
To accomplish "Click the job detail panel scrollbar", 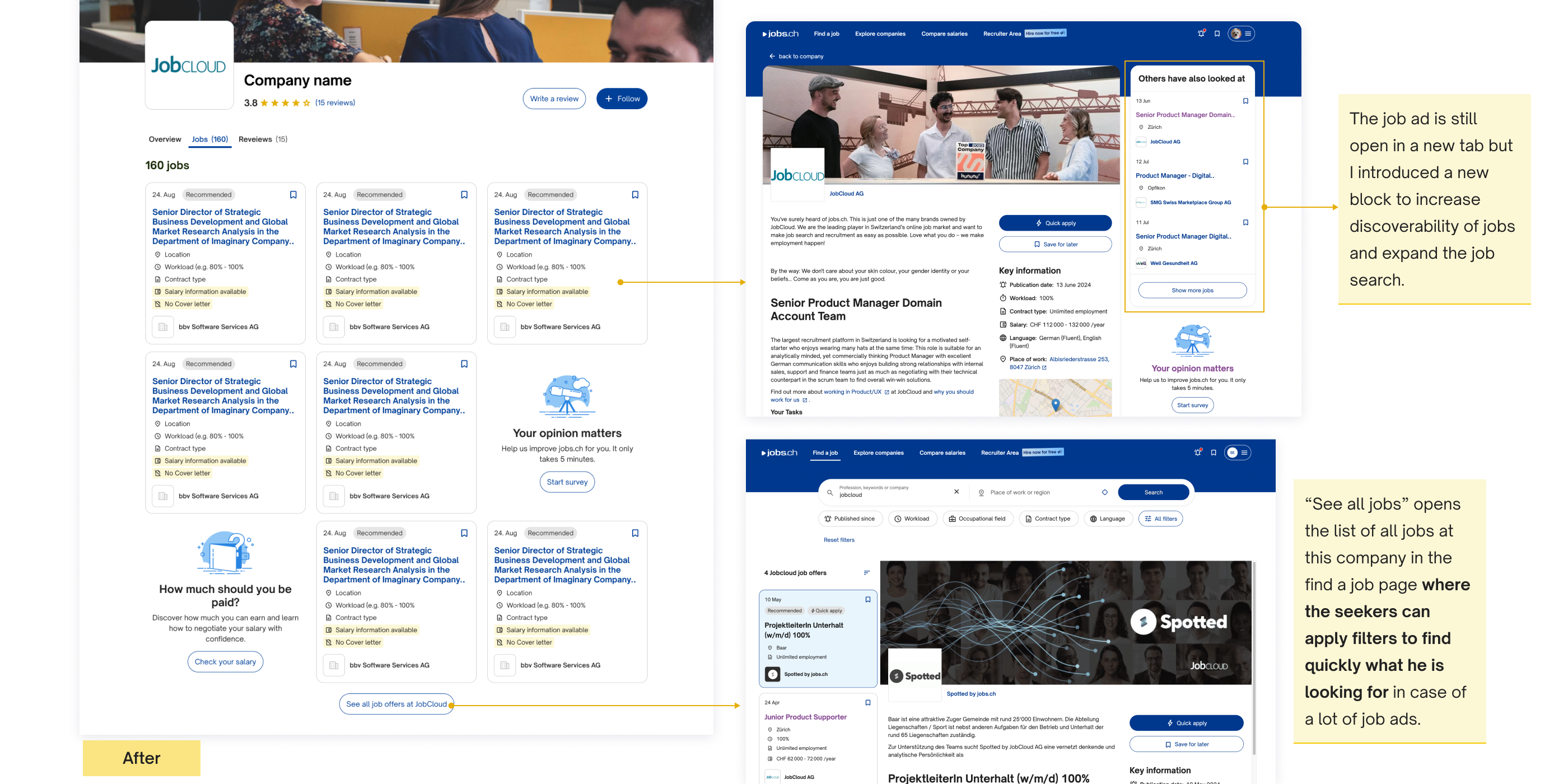I will [x=1254, y=657].
